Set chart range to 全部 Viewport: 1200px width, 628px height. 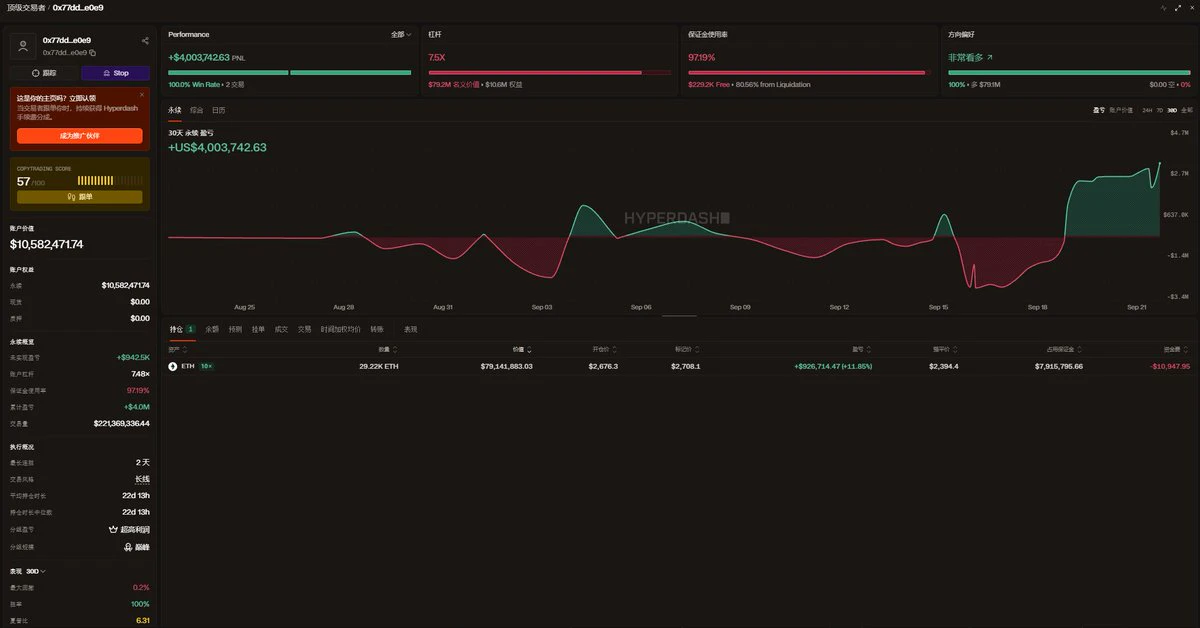click(x=1187, y=109)
